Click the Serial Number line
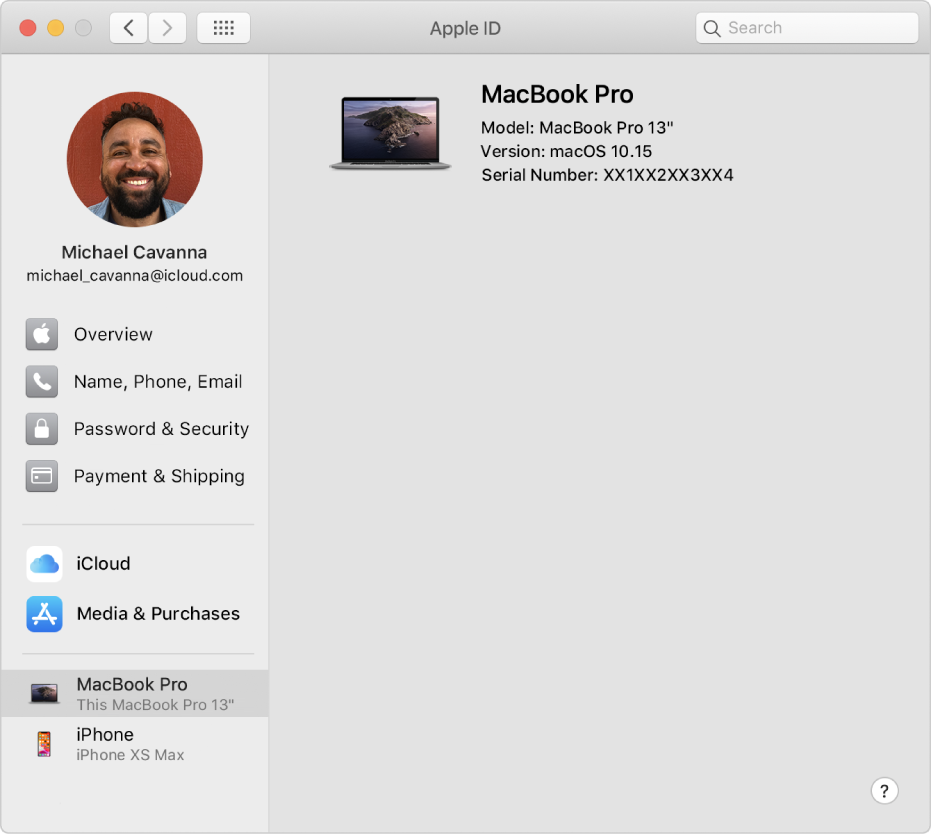The width and height of the screenshot is (931, 835). [607, 175]
